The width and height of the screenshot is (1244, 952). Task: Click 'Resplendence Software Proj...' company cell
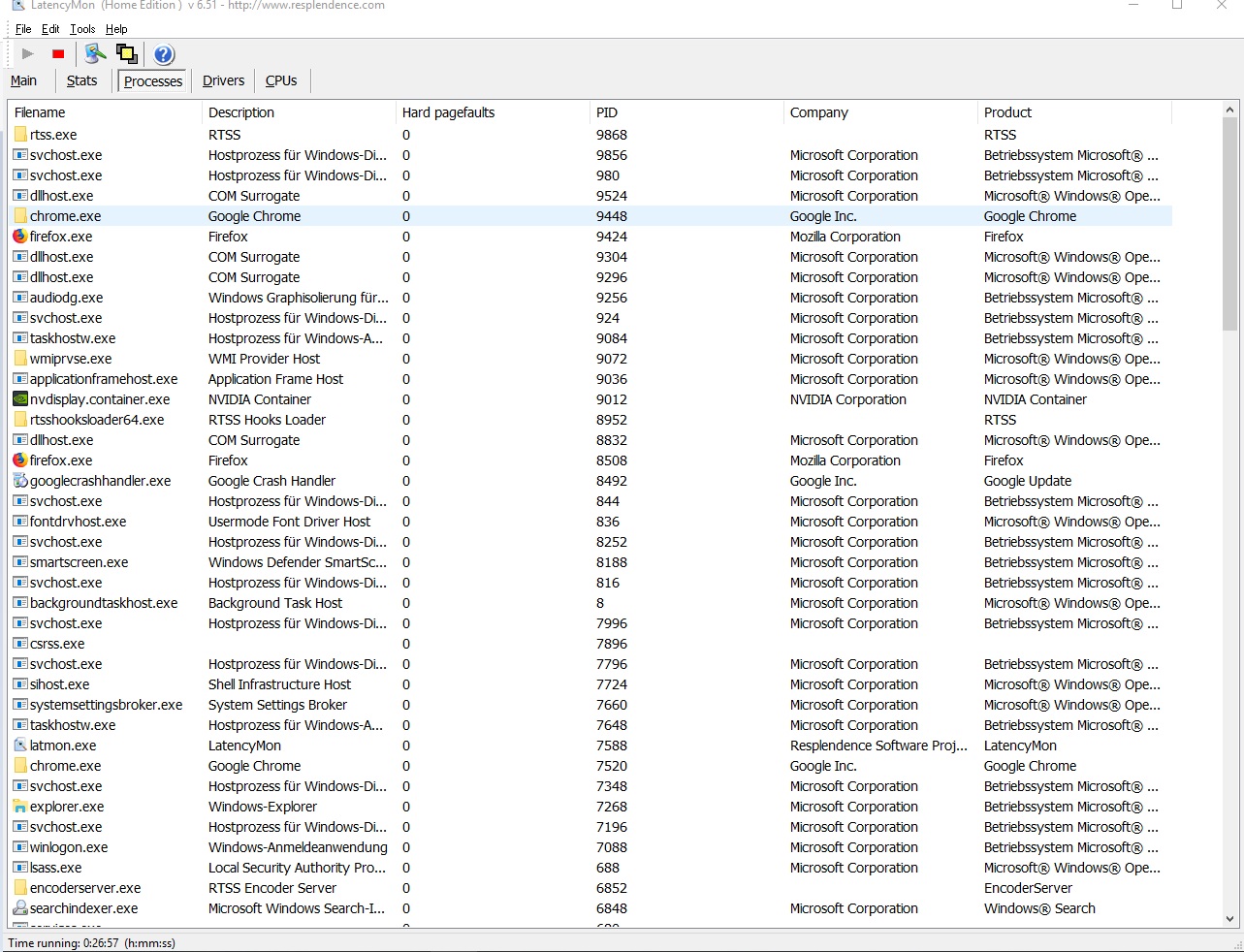(x=878, y=746)
